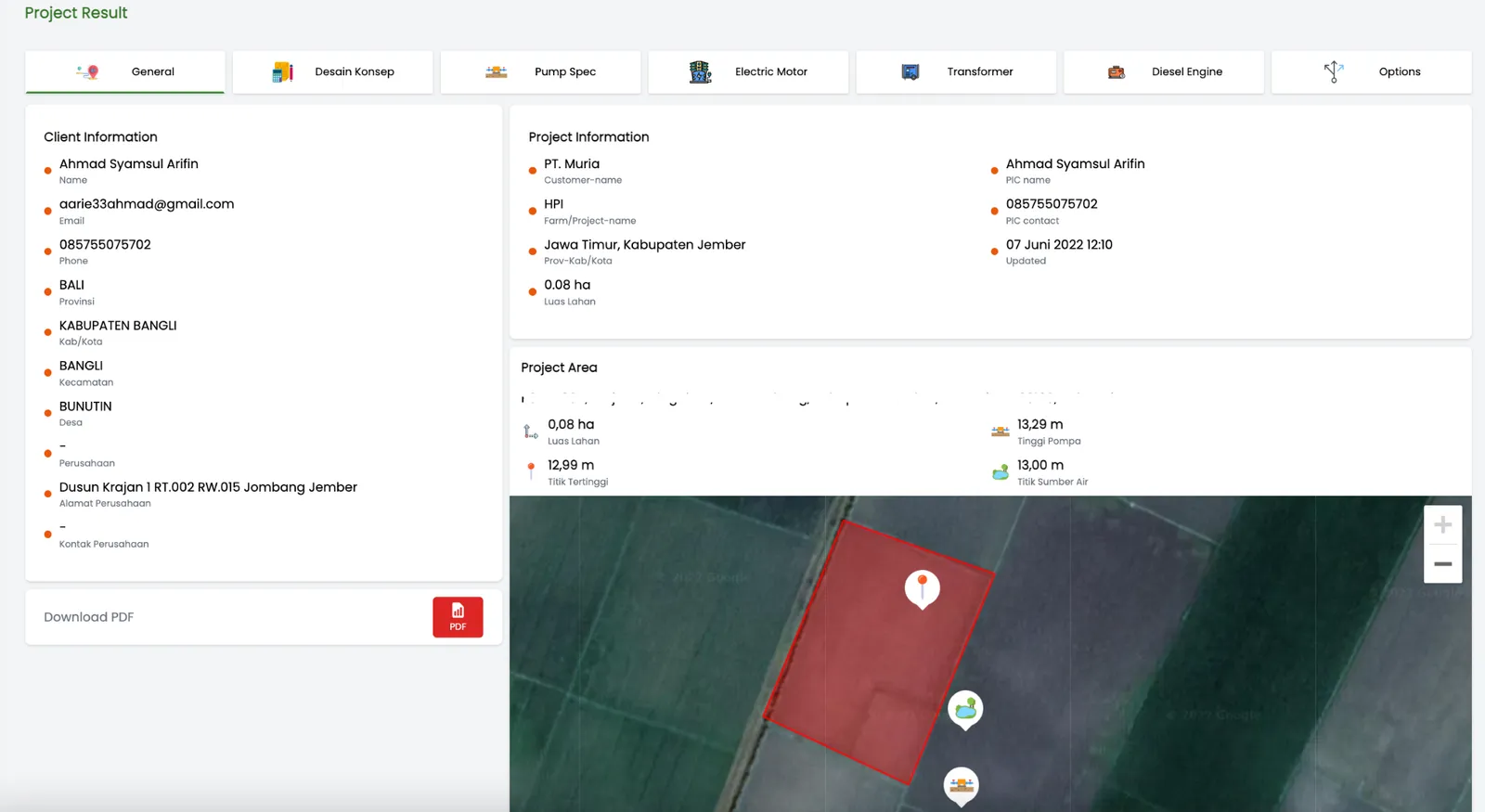
Task: Click the Pump Spec tab icon
Action: click(497, 71)
